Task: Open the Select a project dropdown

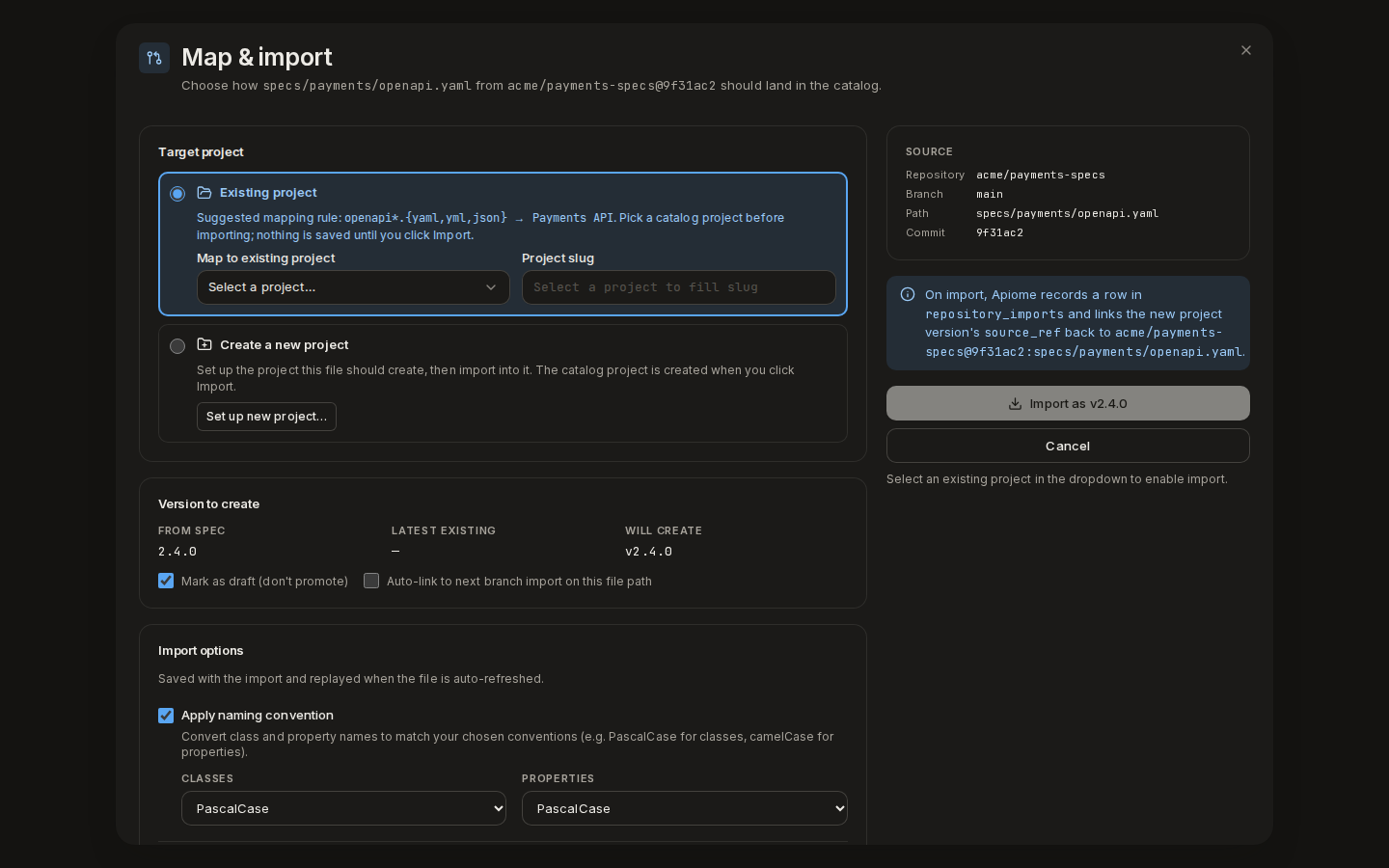Action: (x=353, y=287)
